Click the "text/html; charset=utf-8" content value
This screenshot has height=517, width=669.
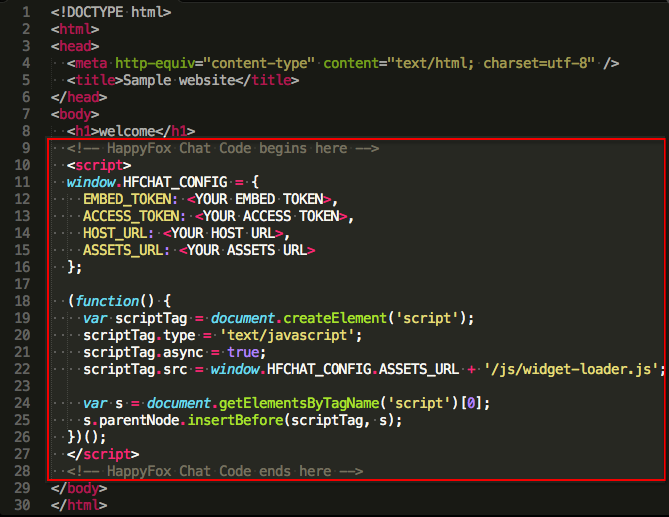click(491, 63)
